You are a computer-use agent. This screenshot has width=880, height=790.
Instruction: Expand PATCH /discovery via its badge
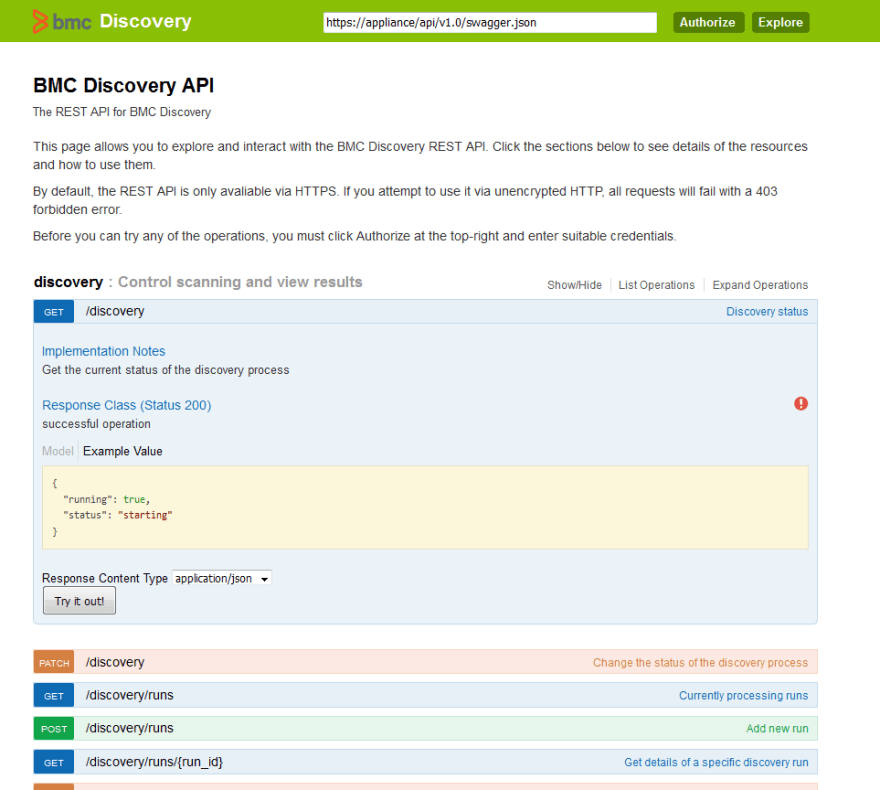[x=54, y=663]
